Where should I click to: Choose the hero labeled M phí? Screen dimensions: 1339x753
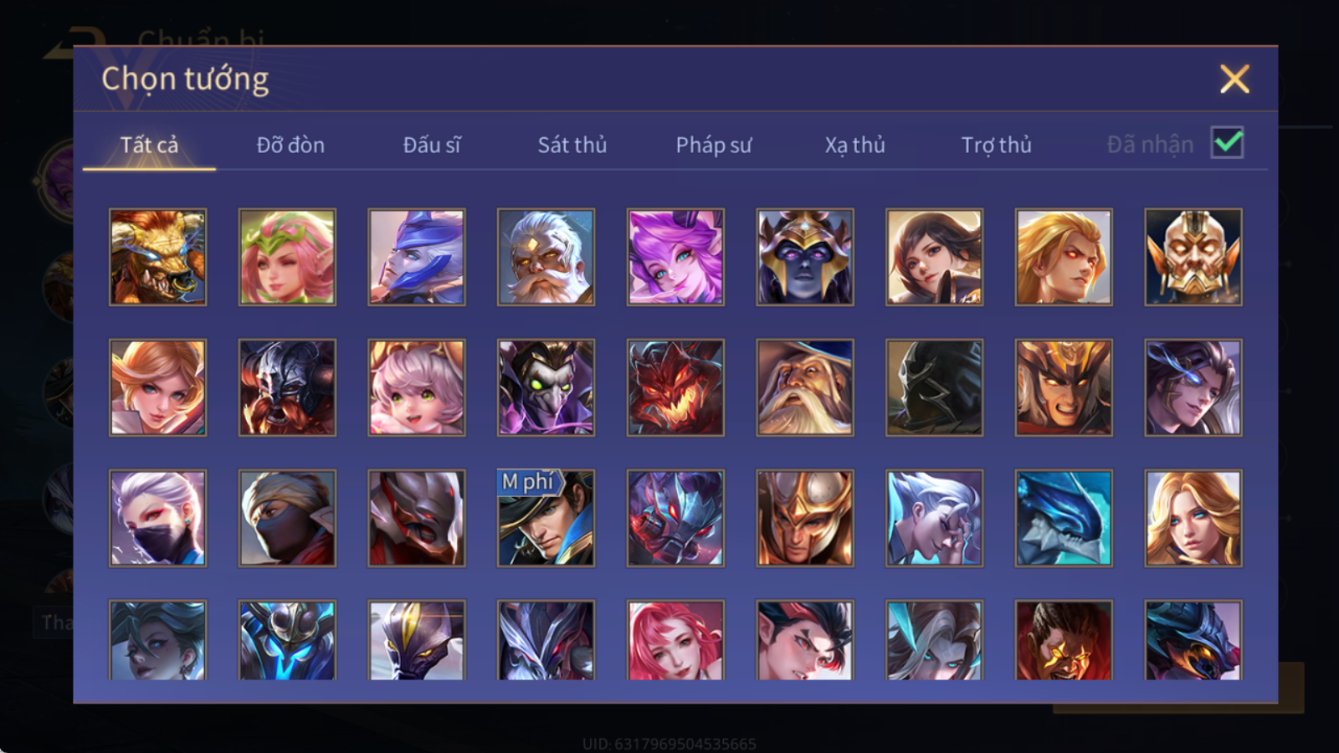point(546,518)
